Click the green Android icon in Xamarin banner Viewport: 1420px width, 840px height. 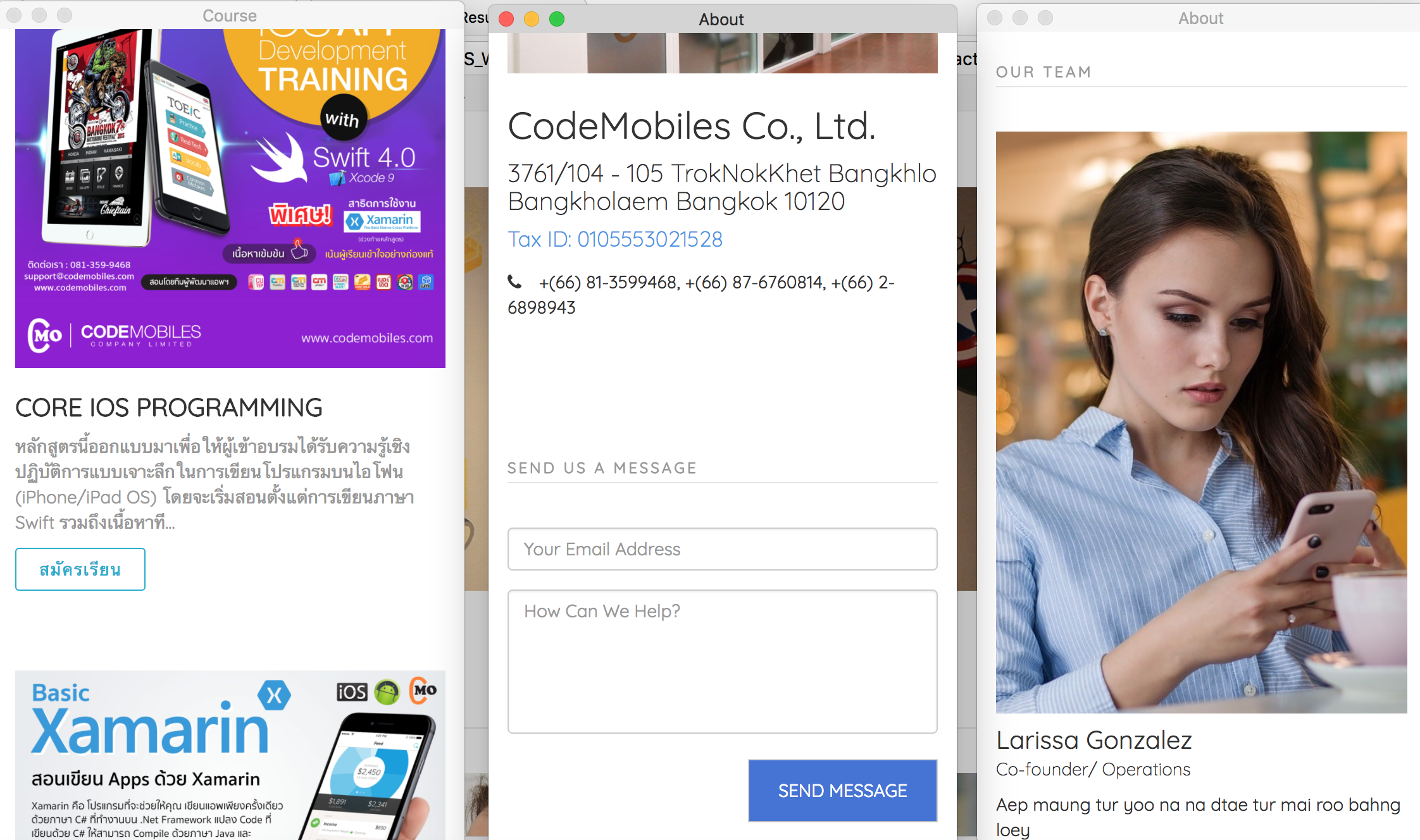pyautogui.click(x=387, y=692)
